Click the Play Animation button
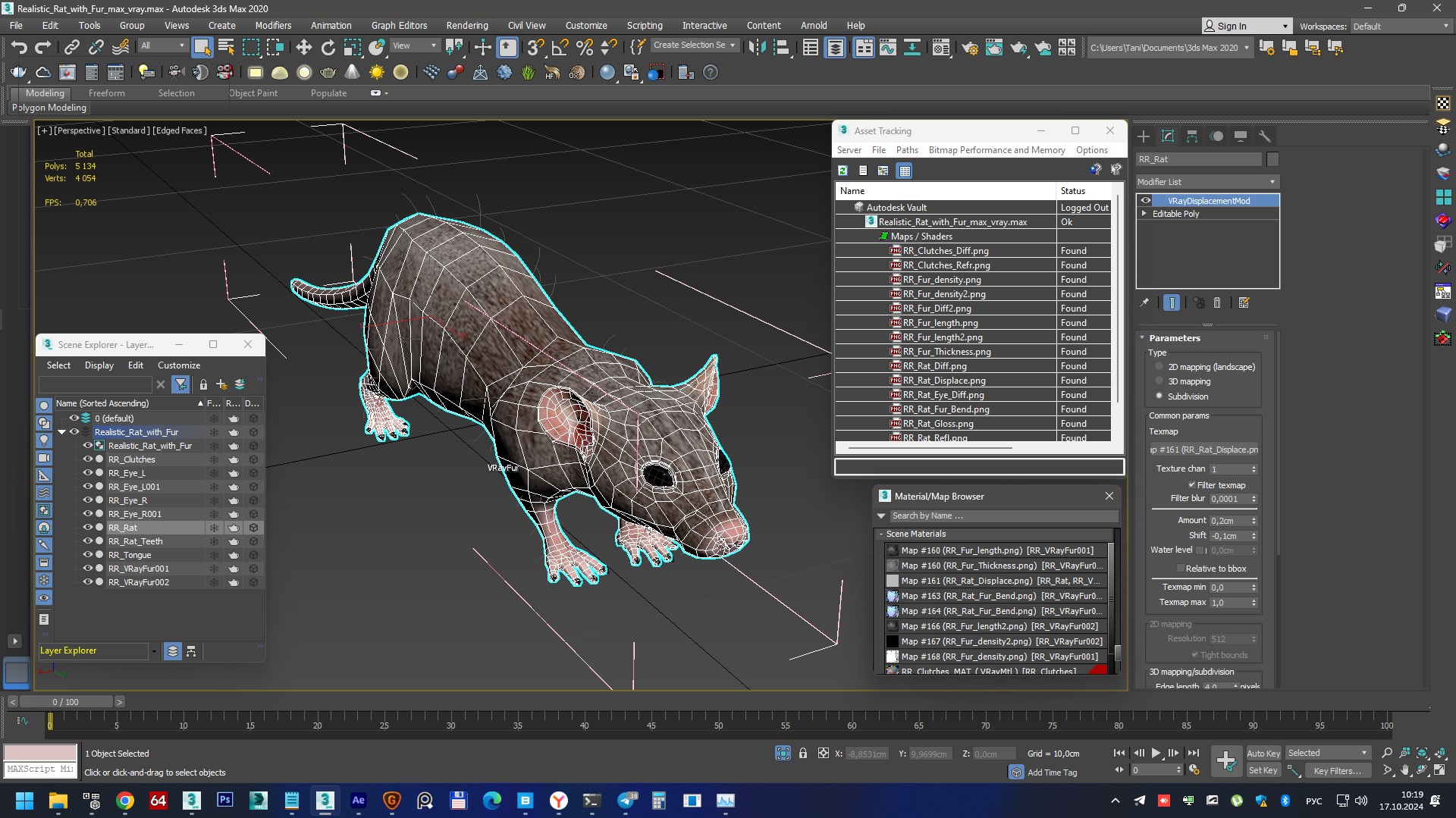The width and height of the screenshot is (1456, 818). pos(1156,753)
